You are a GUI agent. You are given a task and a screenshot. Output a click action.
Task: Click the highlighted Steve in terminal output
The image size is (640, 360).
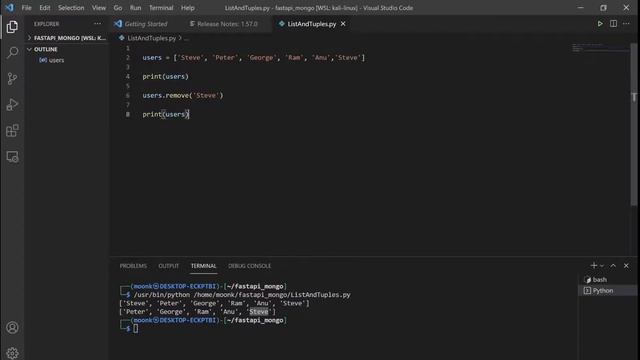coord(259,311)
